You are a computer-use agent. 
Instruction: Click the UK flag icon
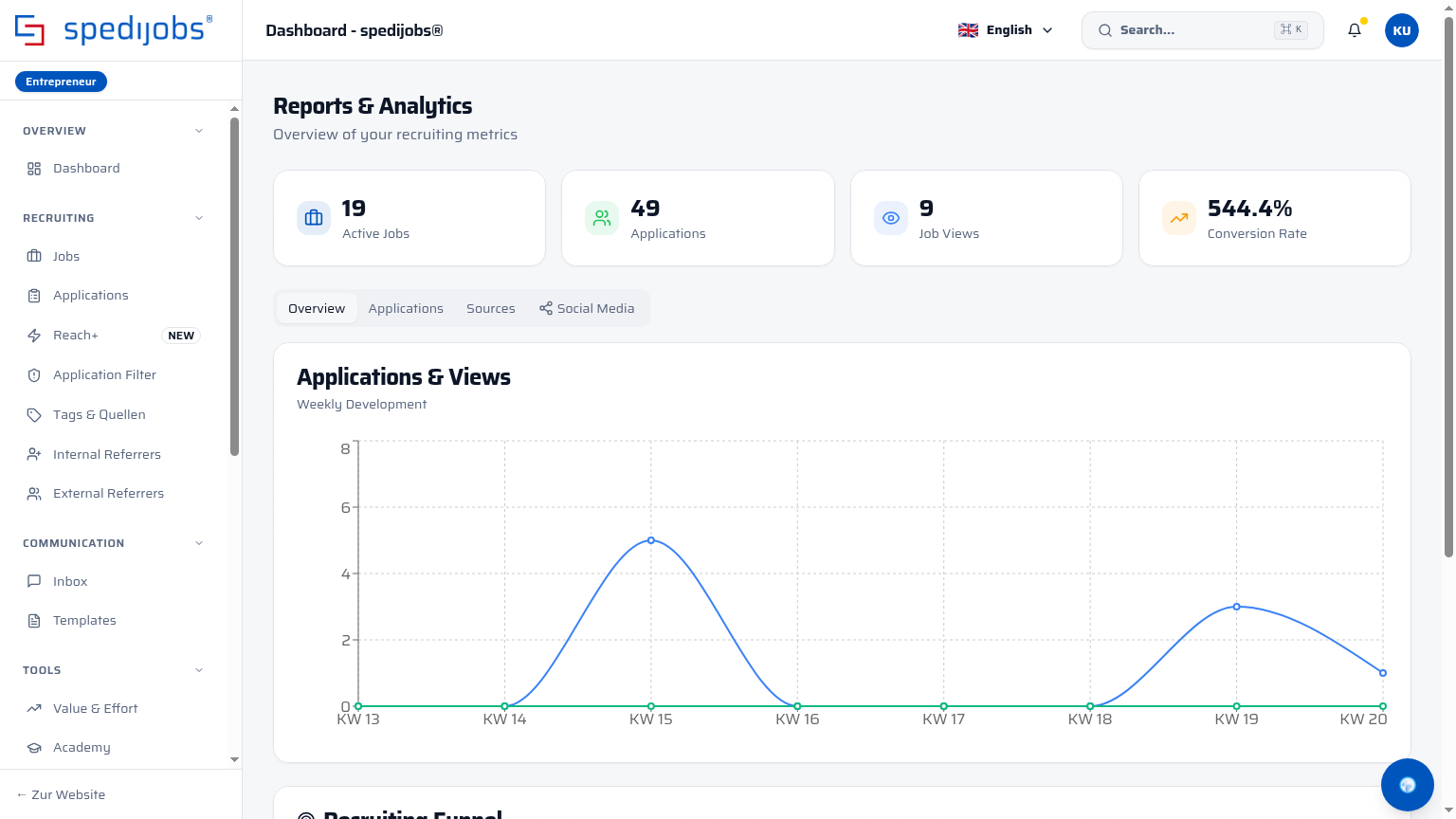(968, 30)
